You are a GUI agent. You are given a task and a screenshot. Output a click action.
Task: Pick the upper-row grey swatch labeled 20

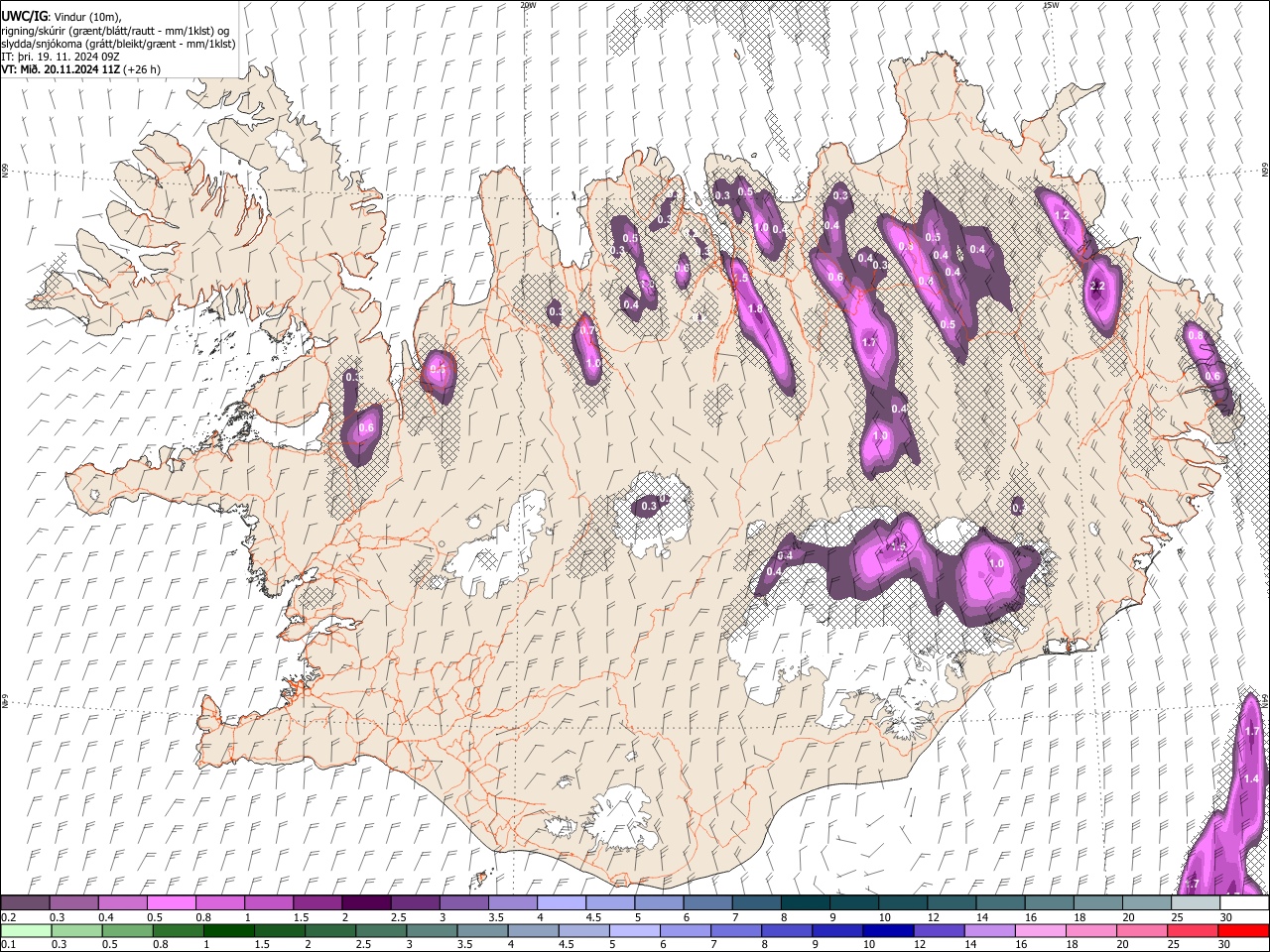(x=1147, y=902)
